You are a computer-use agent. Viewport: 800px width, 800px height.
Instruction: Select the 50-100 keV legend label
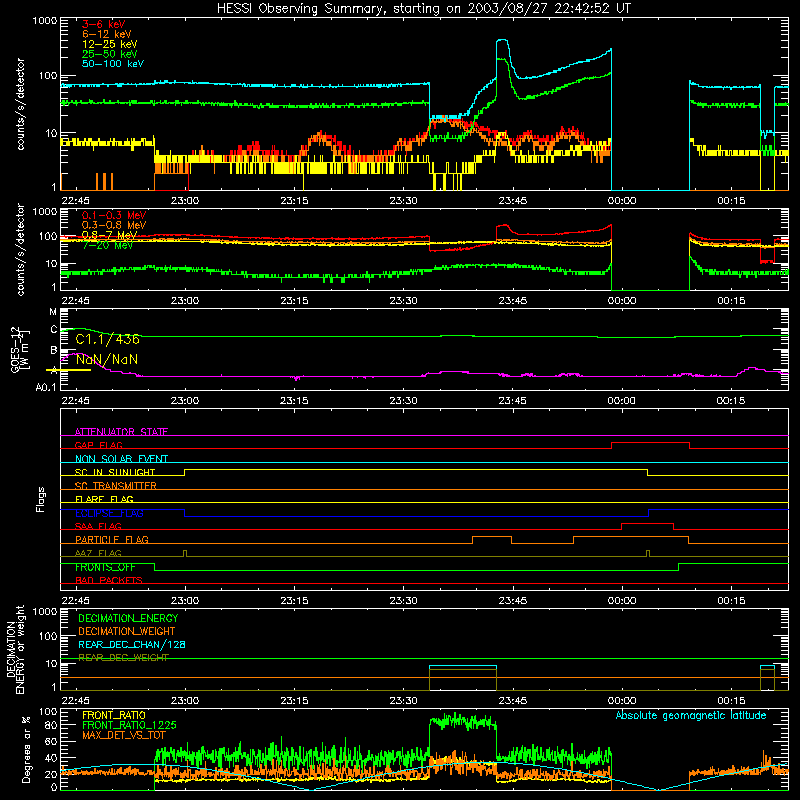coord(113,64)
